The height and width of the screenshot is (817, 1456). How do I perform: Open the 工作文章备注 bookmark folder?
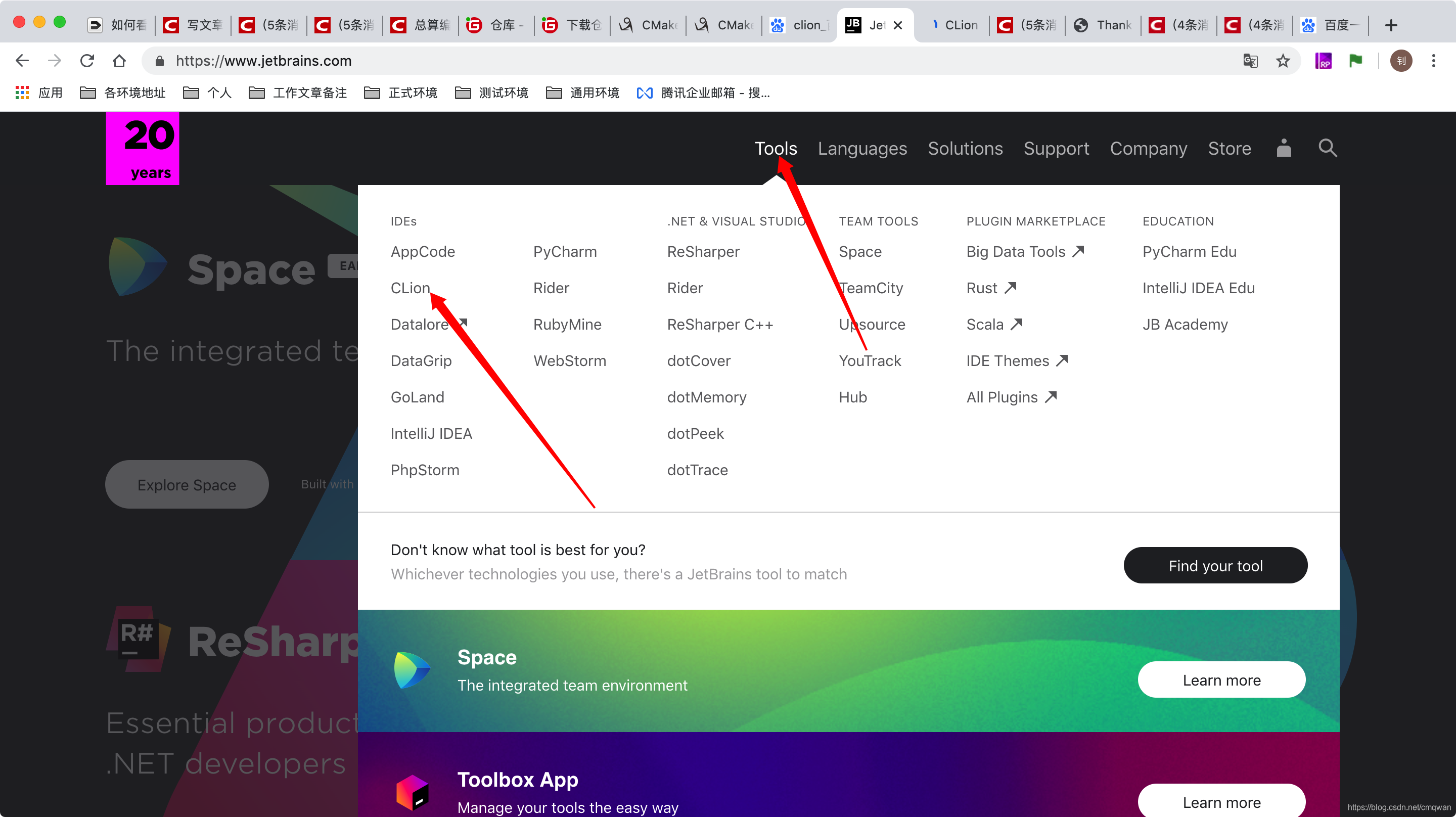click(298, 93)
